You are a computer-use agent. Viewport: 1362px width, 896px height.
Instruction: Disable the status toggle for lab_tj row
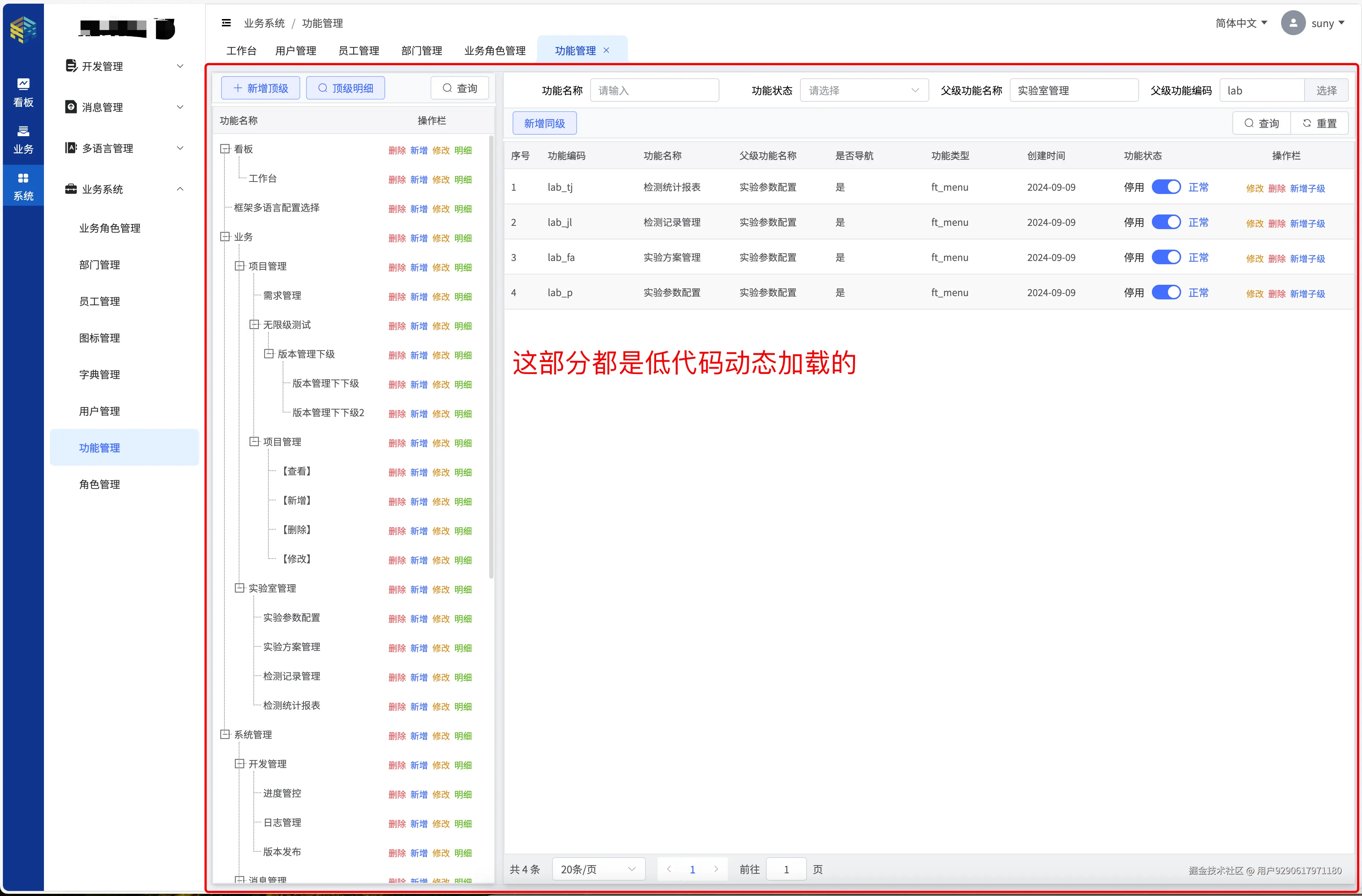point(1166,187)
